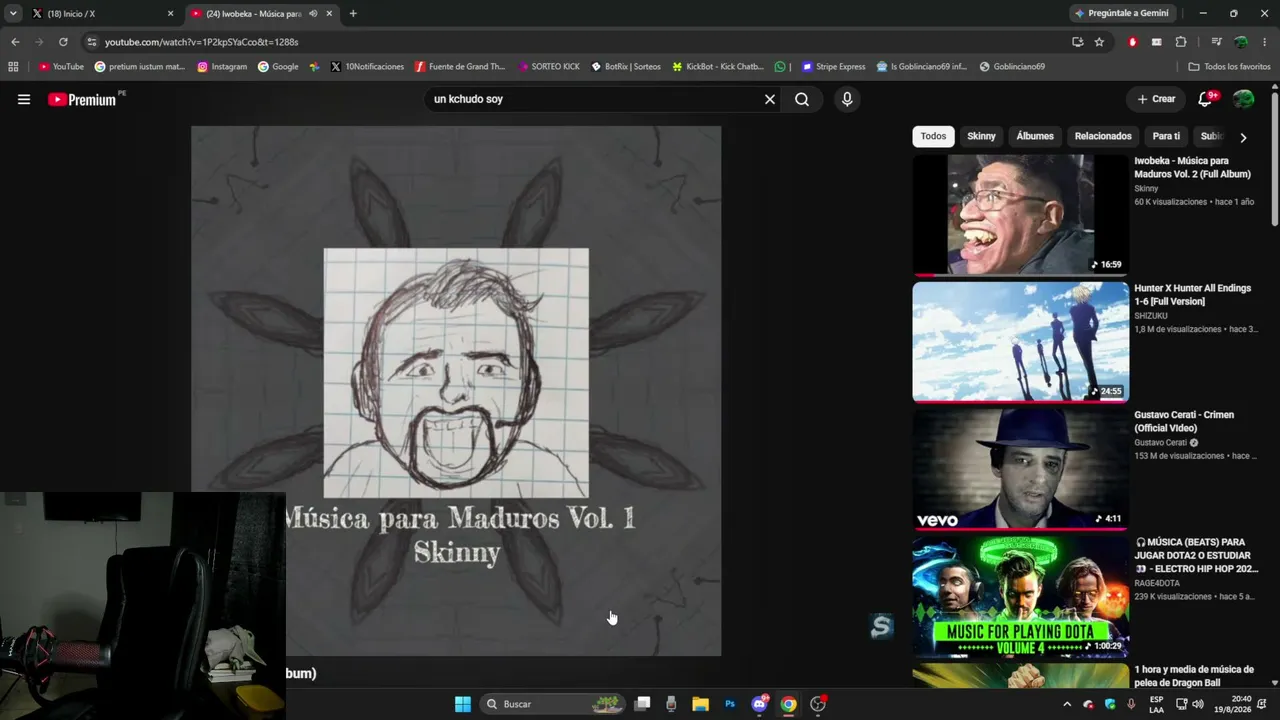Open 'Gustavo Cerati - Crimen' title link

[x=1184, y=421]
